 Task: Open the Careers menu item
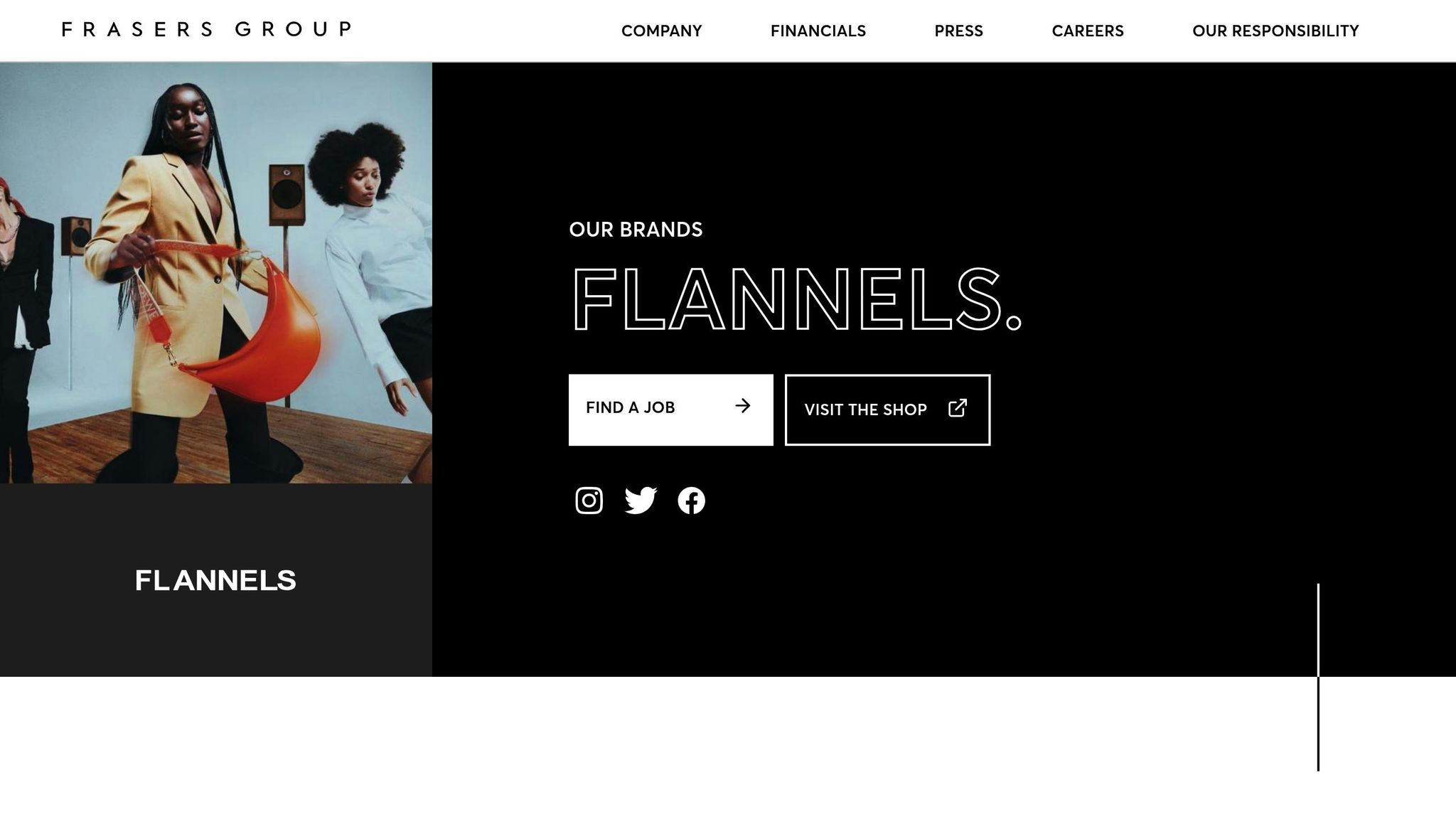[1088, 31]
